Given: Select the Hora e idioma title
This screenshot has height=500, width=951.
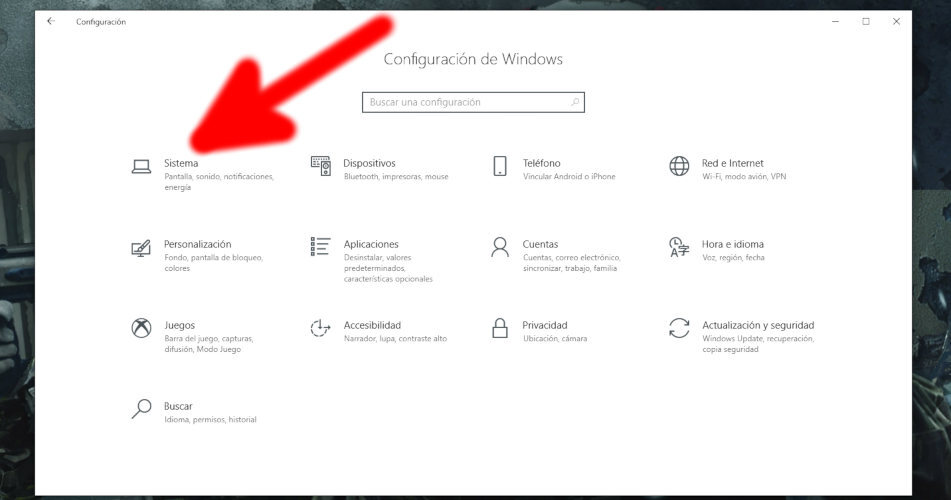Looking at the screenshot, I should coord(733,244).
